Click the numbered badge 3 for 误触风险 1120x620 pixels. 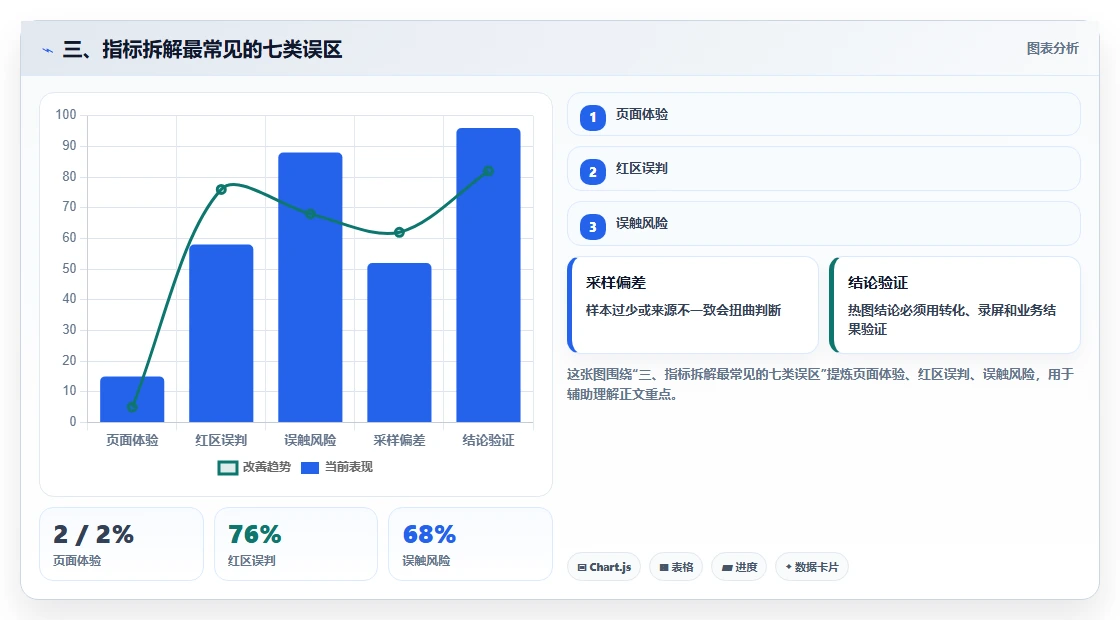point(593,227)
